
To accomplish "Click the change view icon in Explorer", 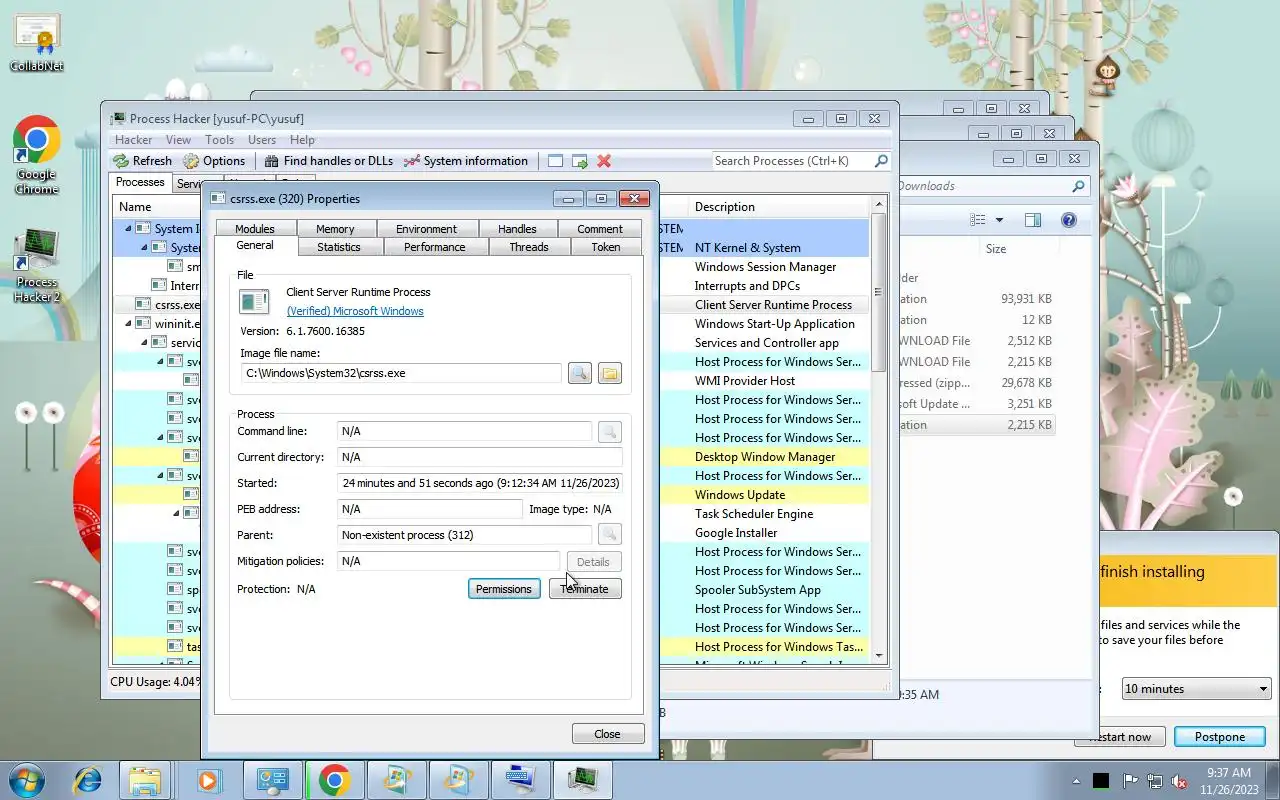I will [978, 220].
